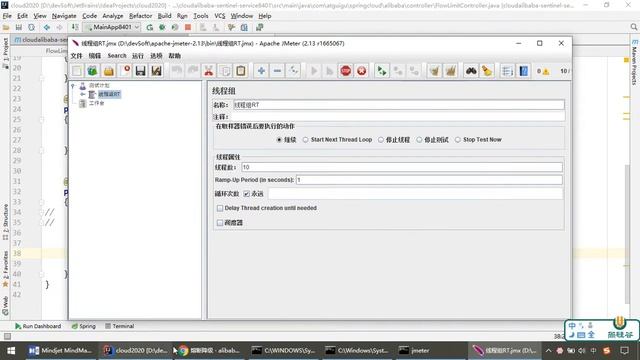Select the 停止测试 radio button
Image resolution: width=640 pixels, height=360 pixels.
419,140
